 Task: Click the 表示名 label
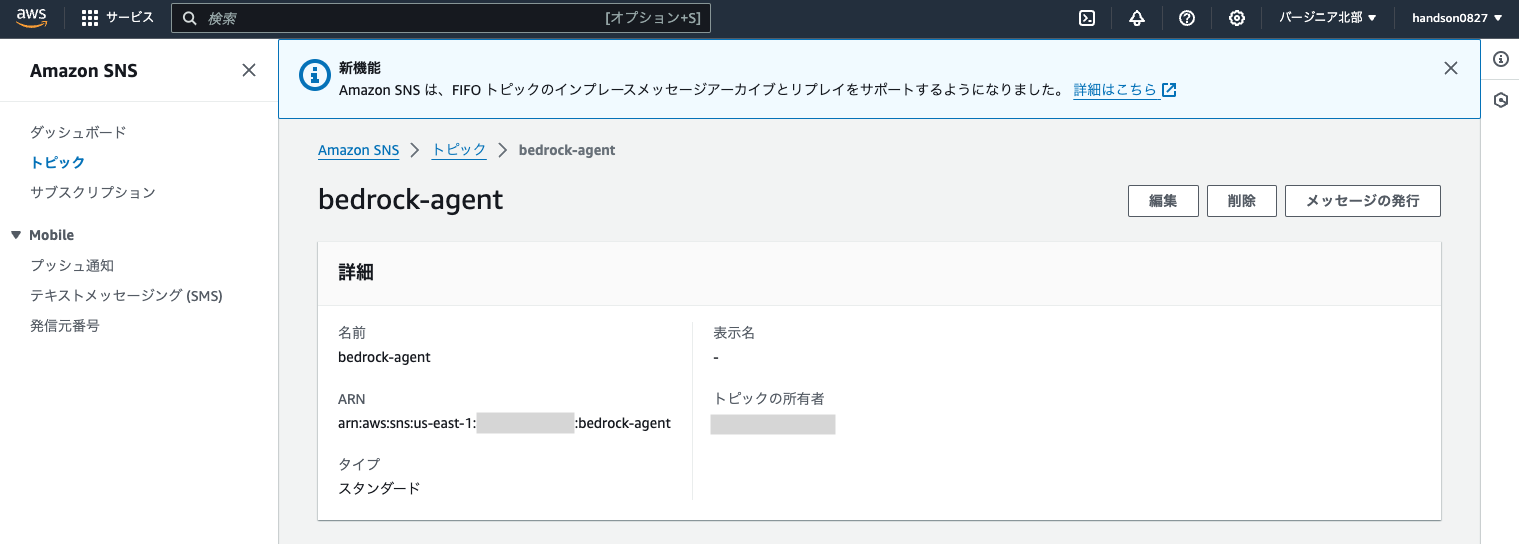coord(734,333)
